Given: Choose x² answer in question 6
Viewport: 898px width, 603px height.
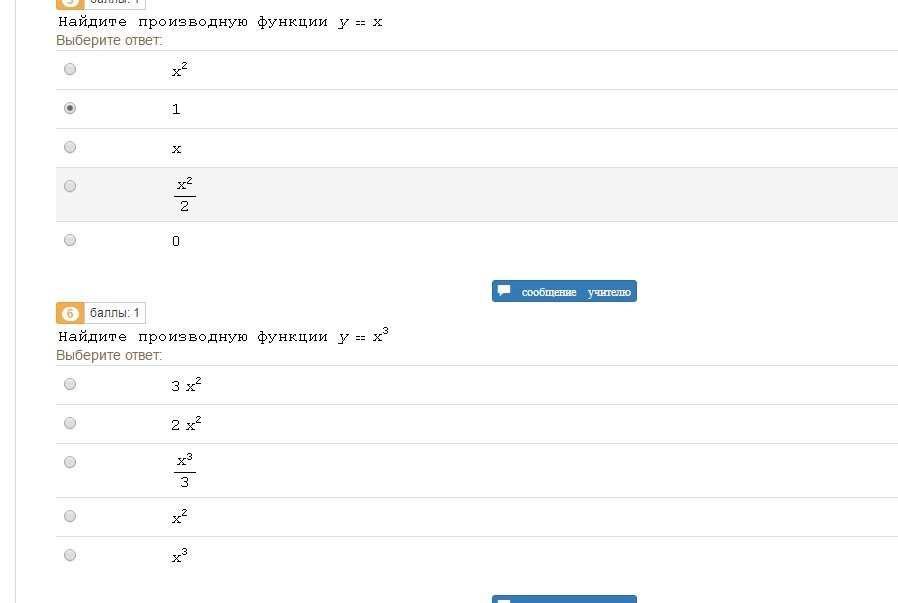Looking at the screenshot, I should [x=70, y=516].
